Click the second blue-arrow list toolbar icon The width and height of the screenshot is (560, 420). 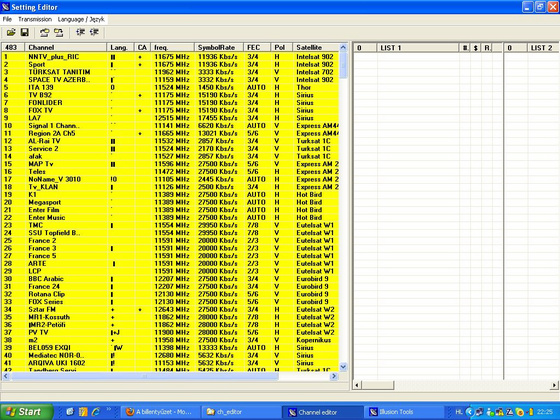point(94,32)
